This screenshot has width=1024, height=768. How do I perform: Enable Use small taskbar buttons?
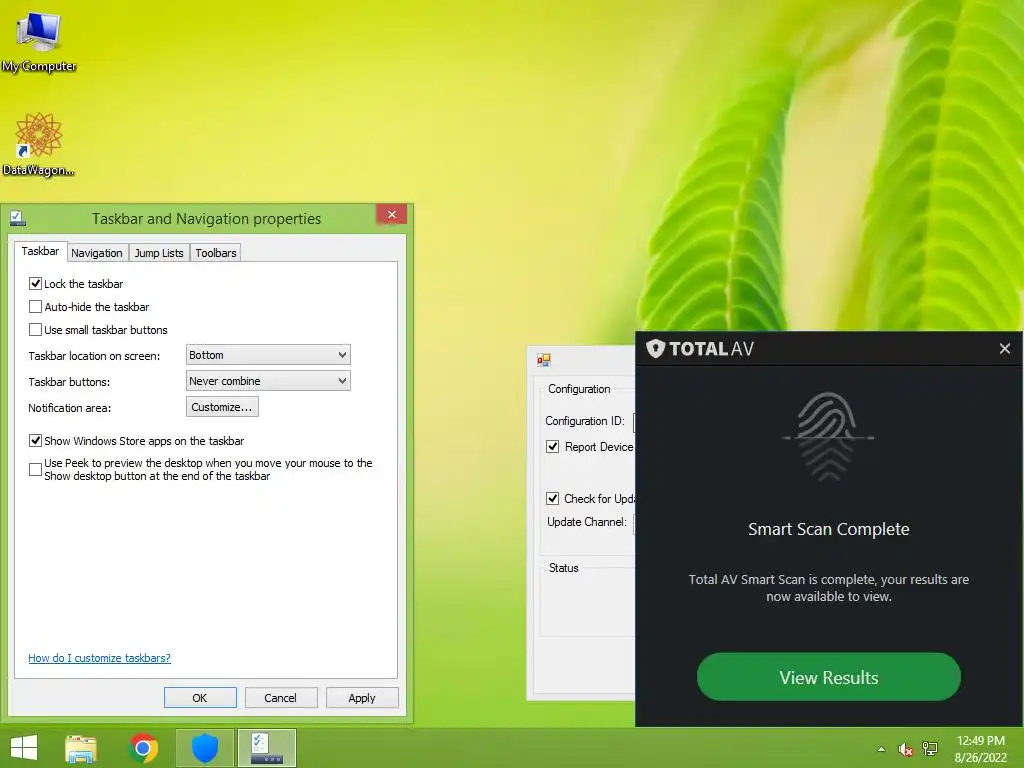click(35, 330)
